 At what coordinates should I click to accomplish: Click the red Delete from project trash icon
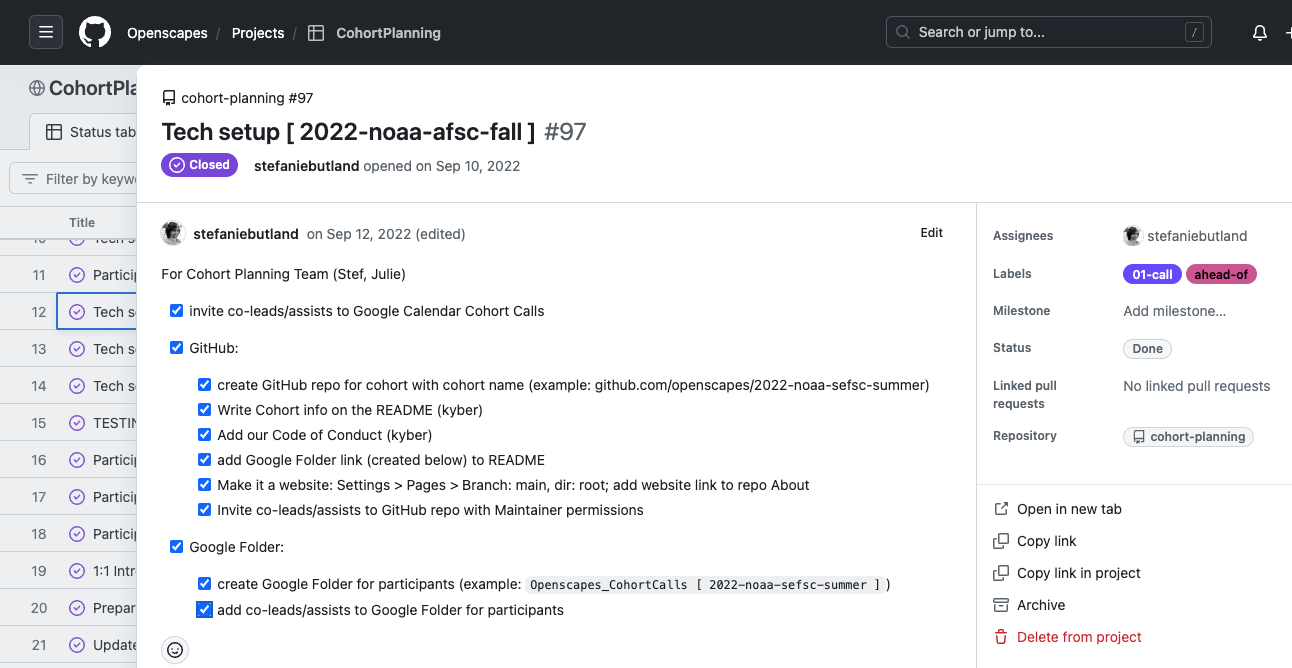(1001, 637)
